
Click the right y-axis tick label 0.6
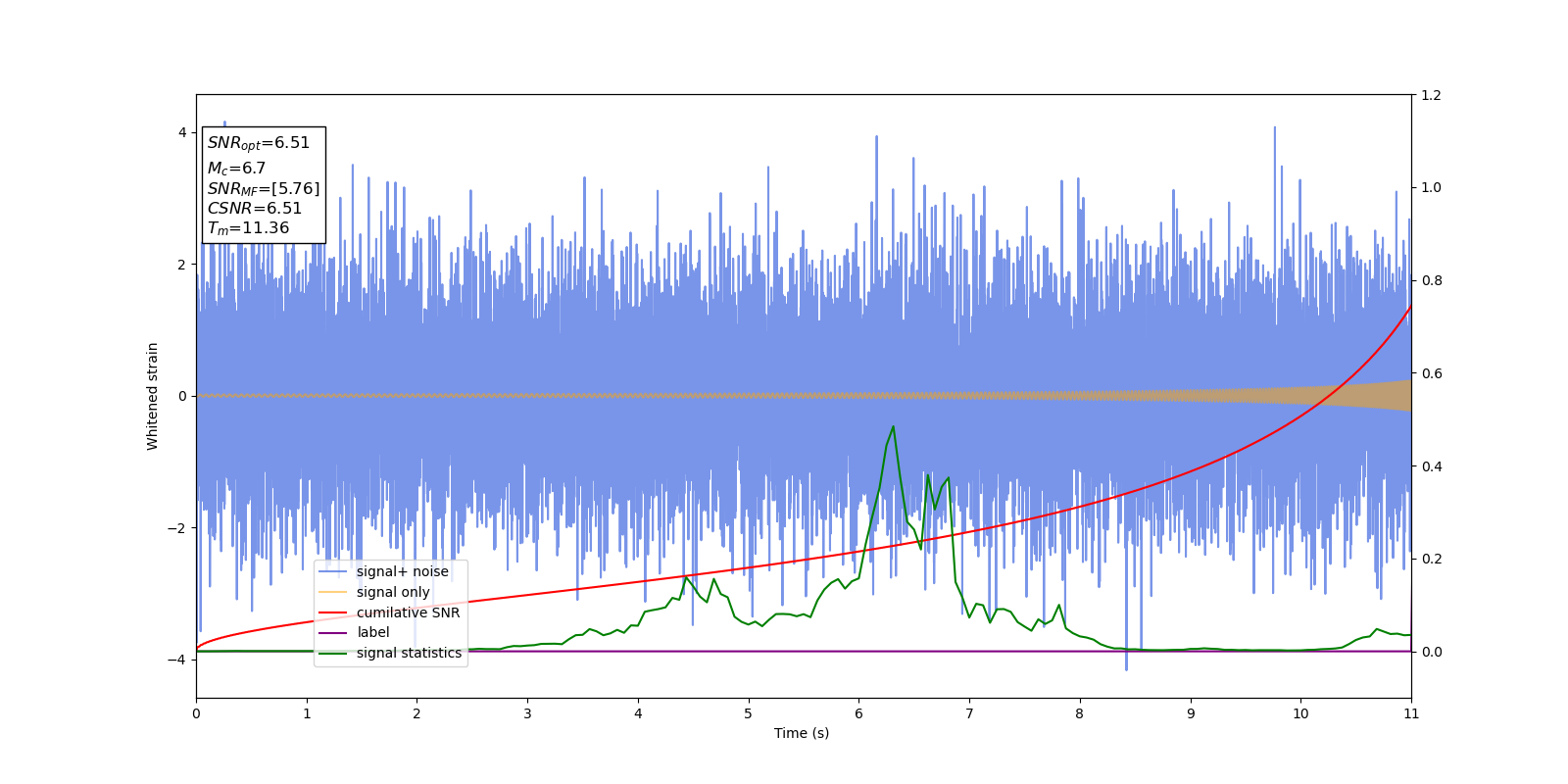coord(1431,373)
